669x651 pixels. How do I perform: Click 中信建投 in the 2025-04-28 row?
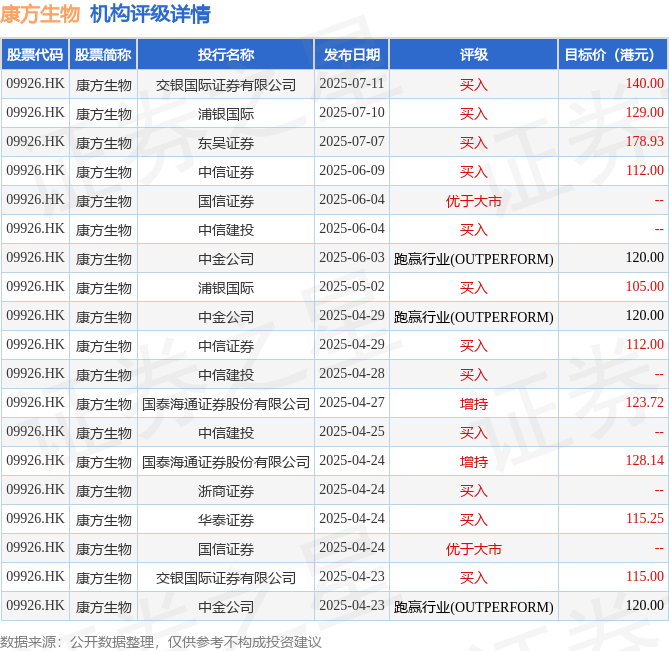[x=226, y=375]
